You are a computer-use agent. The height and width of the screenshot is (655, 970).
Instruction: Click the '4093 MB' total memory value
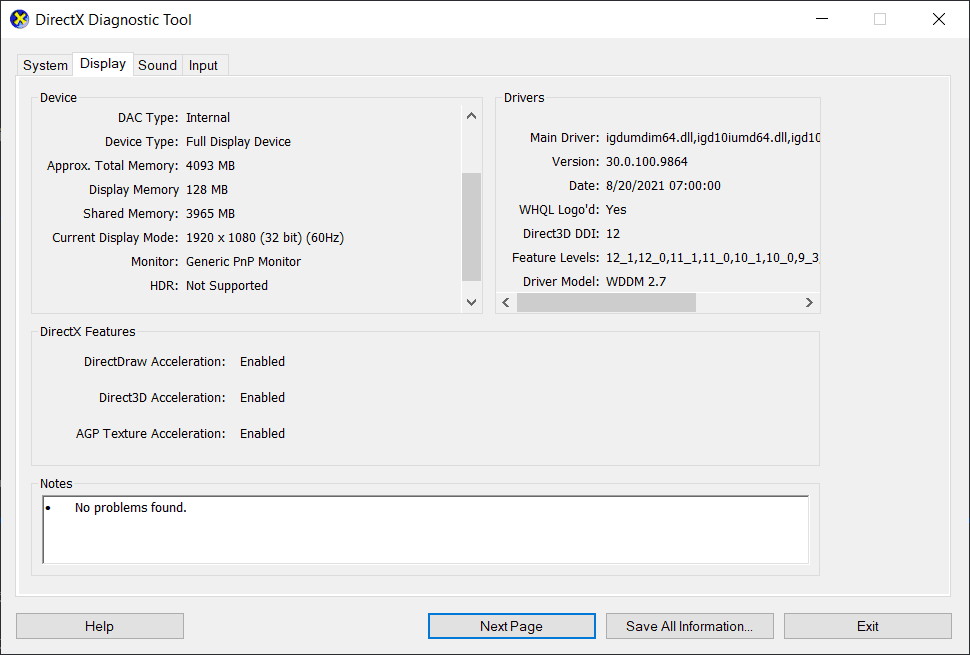click(210, 166)
